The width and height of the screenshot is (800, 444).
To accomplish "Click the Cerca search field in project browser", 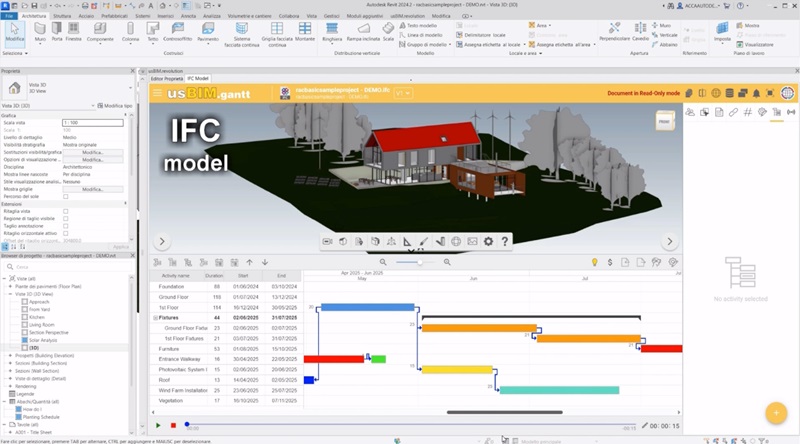I will (68, 267).
